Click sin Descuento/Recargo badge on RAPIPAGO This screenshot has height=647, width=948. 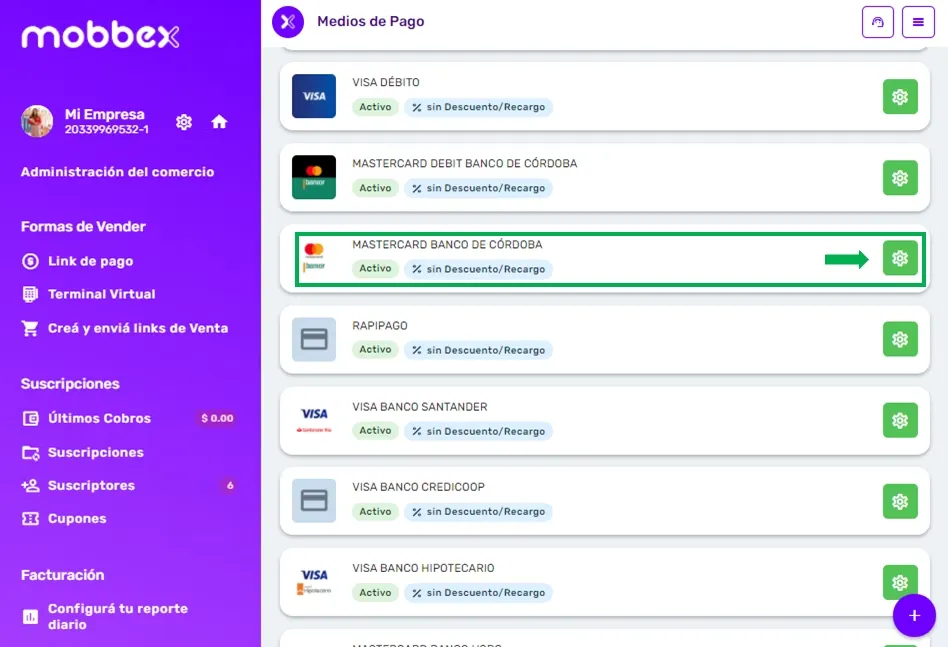point(478,350)
